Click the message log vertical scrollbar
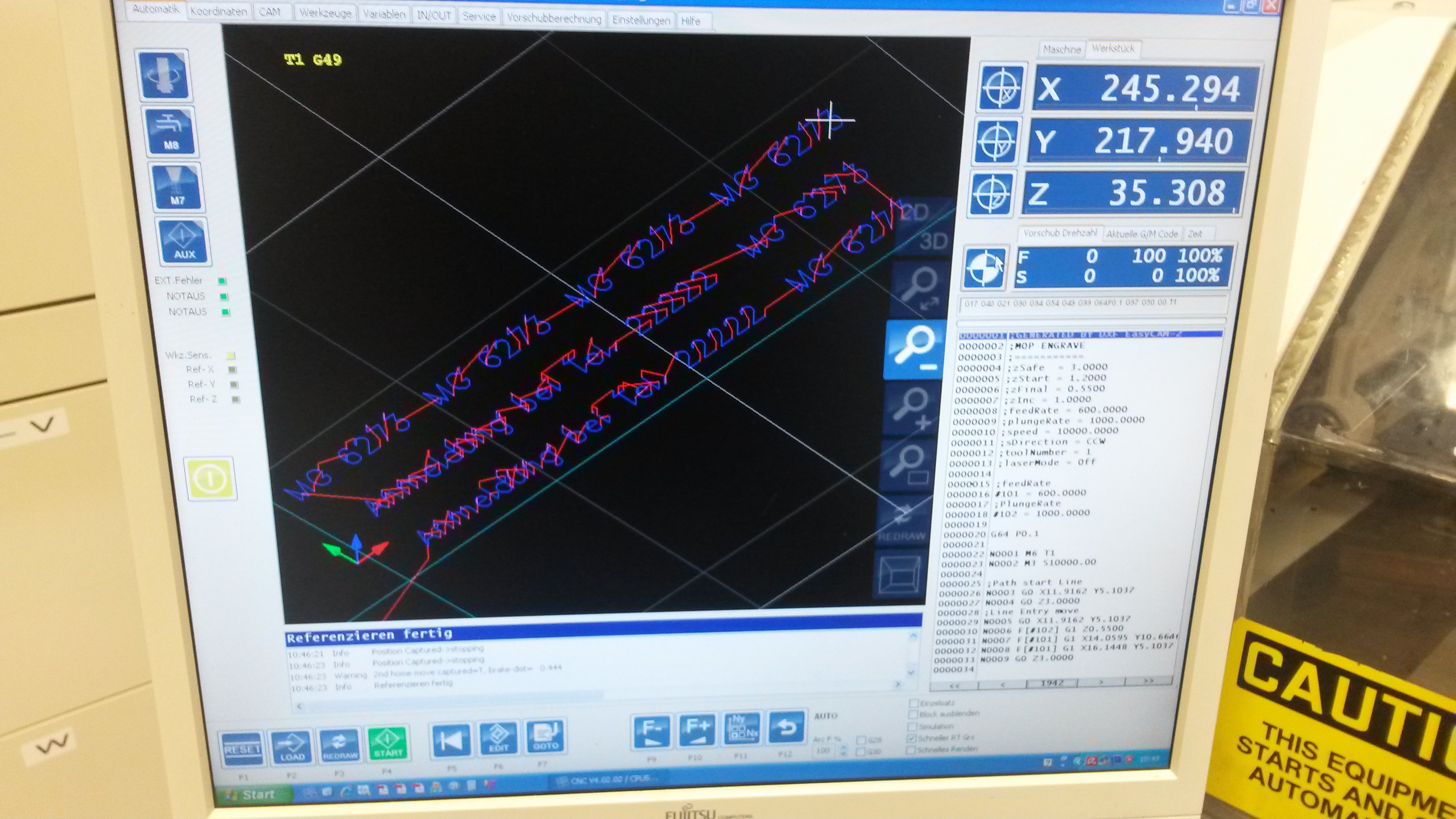 (x=911, y=654)
